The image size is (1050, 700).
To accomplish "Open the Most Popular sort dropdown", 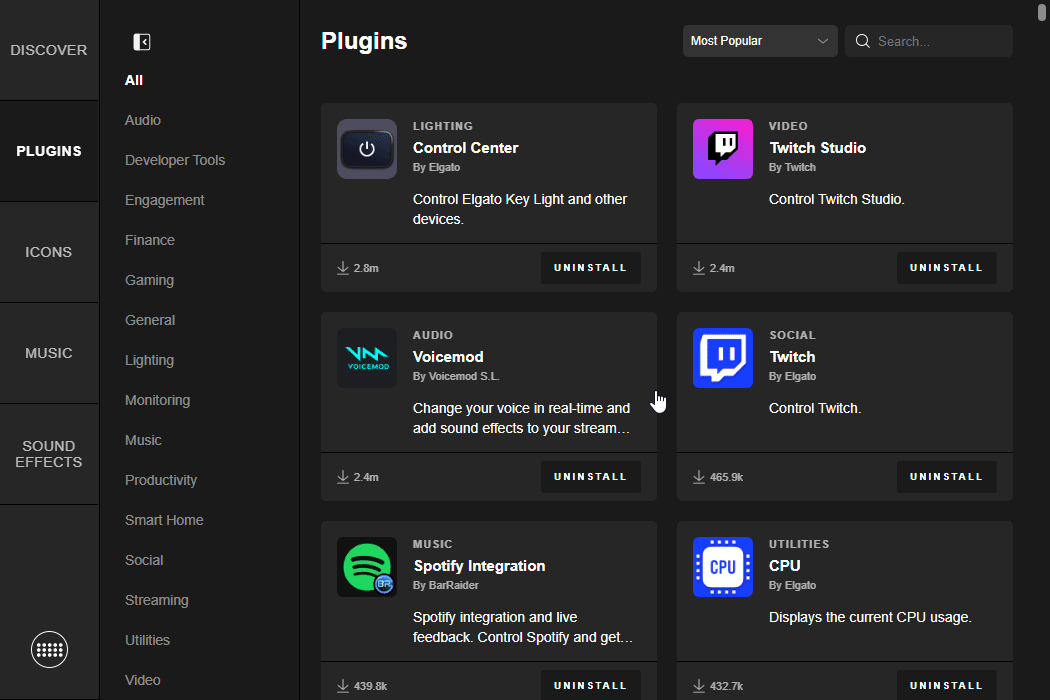I will pos(760,41).
